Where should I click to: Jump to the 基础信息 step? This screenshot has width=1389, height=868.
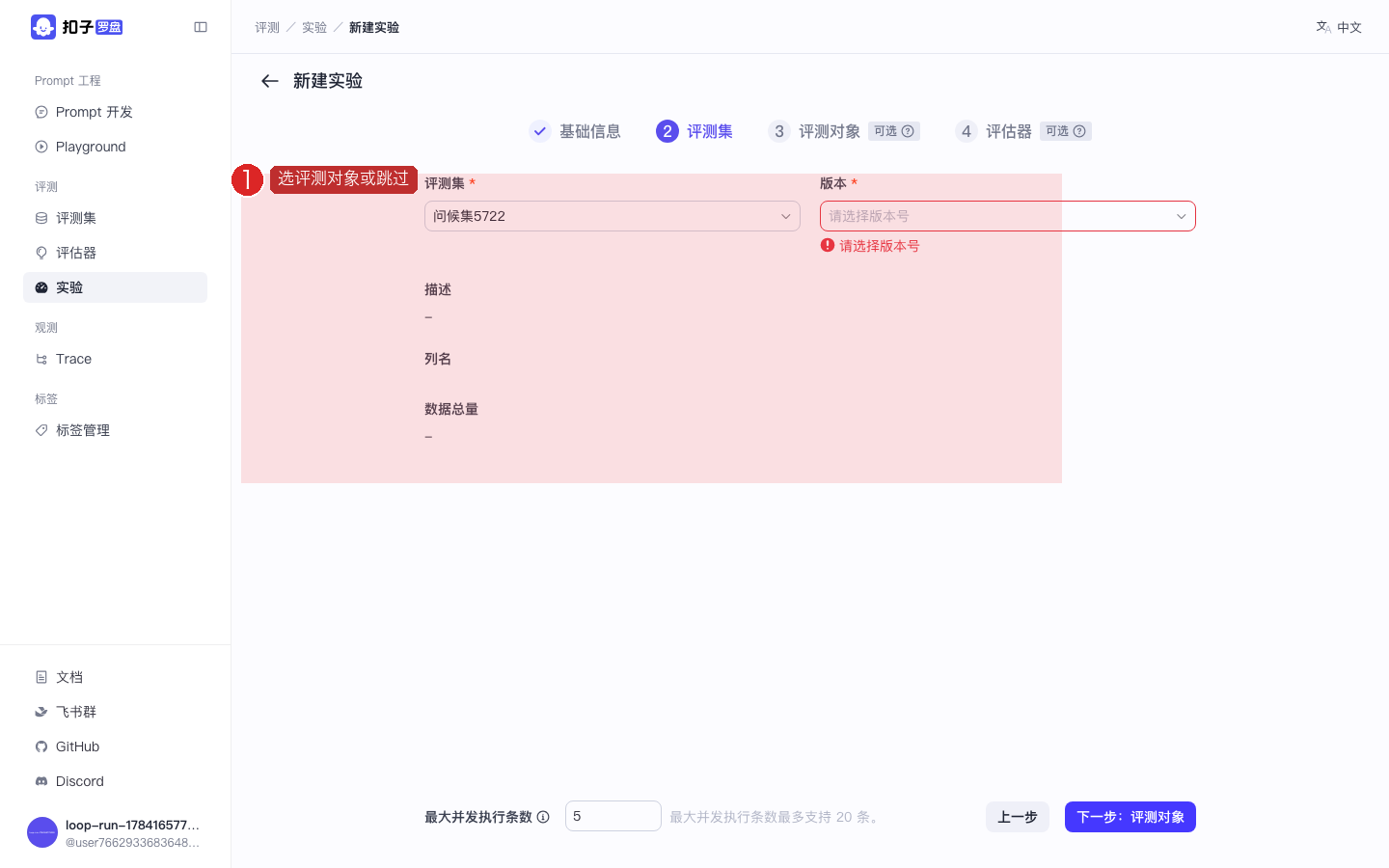point(590,131)
